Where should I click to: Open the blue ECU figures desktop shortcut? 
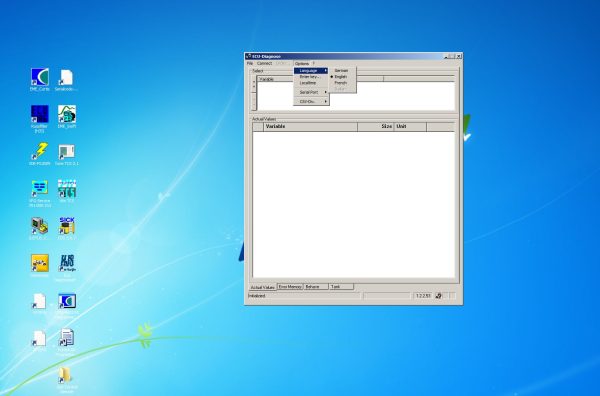coord(67,268)
